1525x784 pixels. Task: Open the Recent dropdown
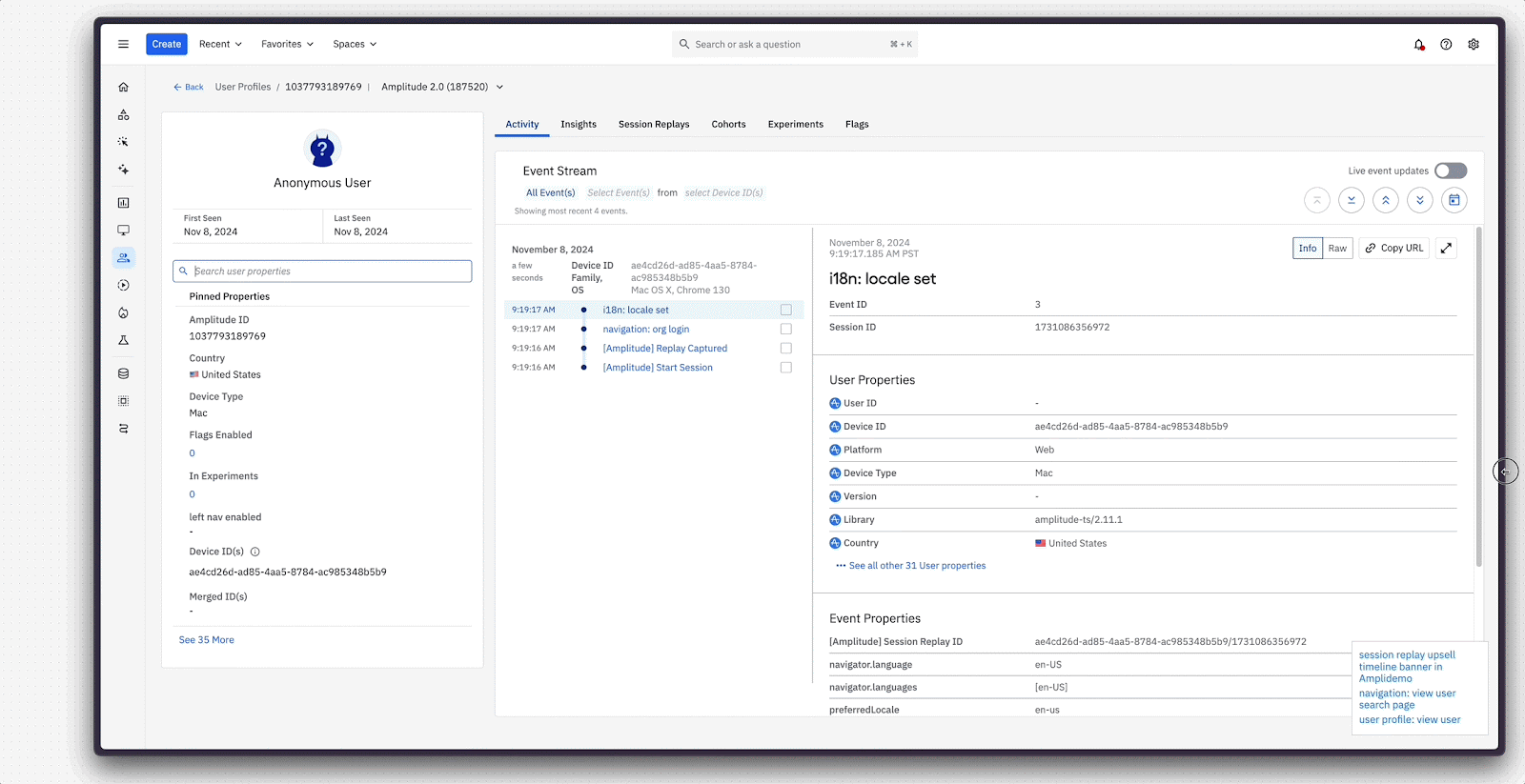pos(220,44)
